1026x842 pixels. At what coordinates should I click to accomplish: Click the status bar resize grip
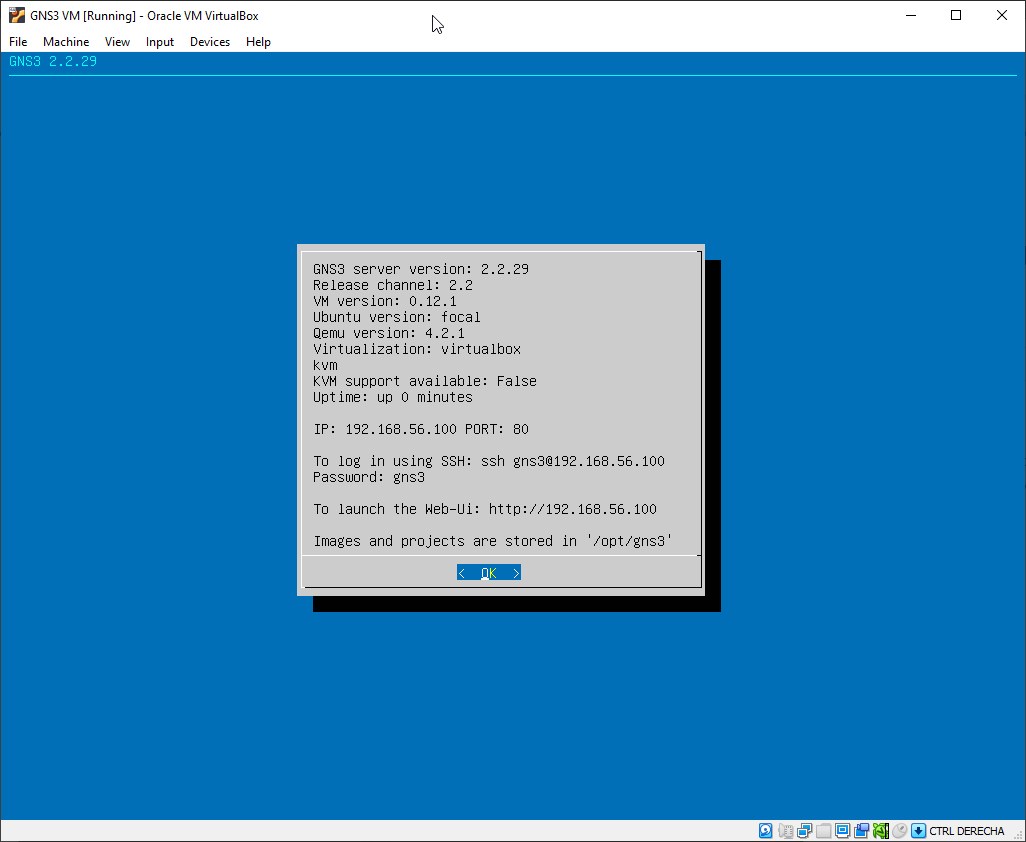click(1018, 833)
